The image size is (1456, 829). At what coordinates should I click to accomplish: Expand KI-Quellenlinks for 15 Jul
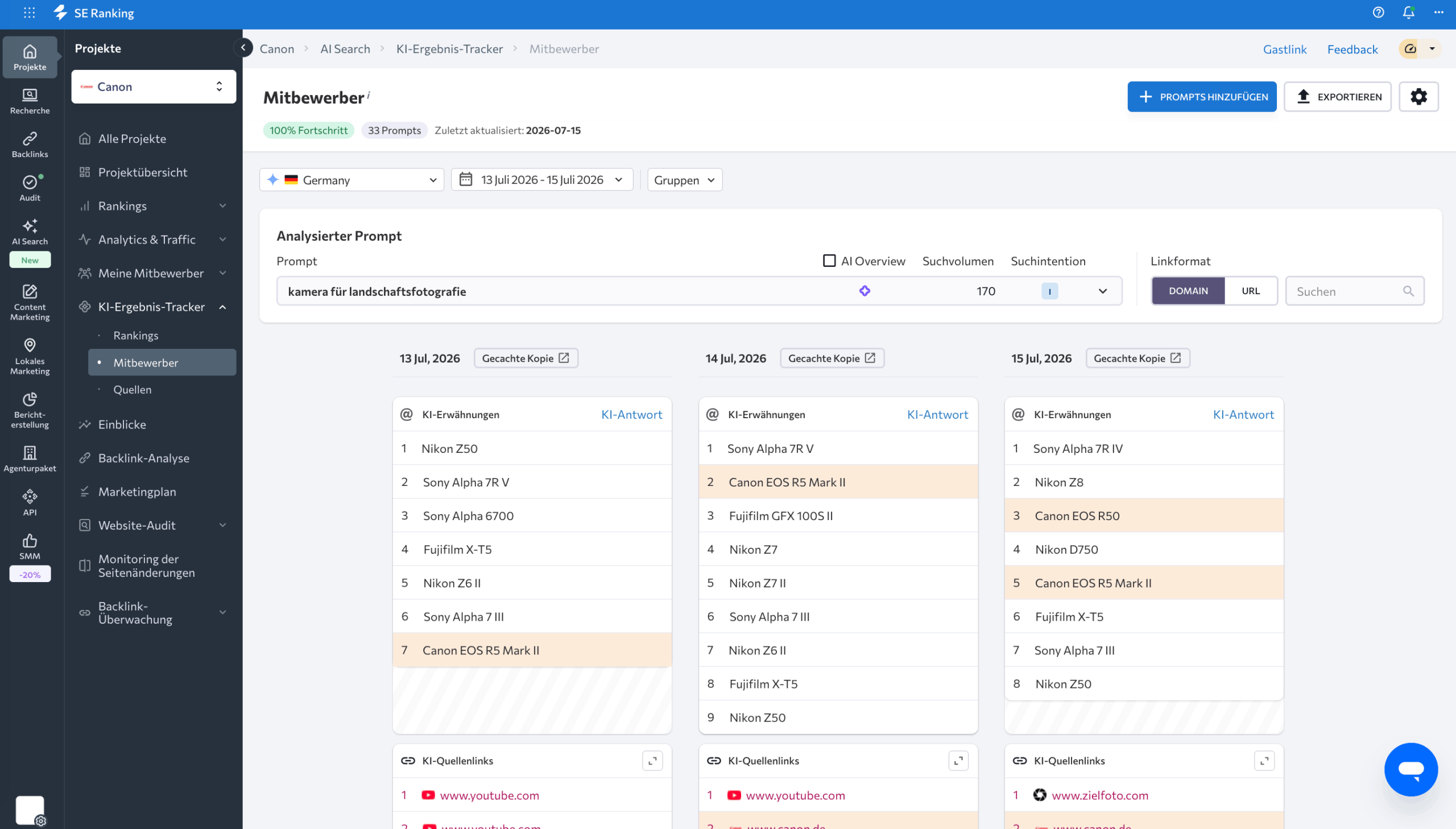click(x=1264, y=761)
